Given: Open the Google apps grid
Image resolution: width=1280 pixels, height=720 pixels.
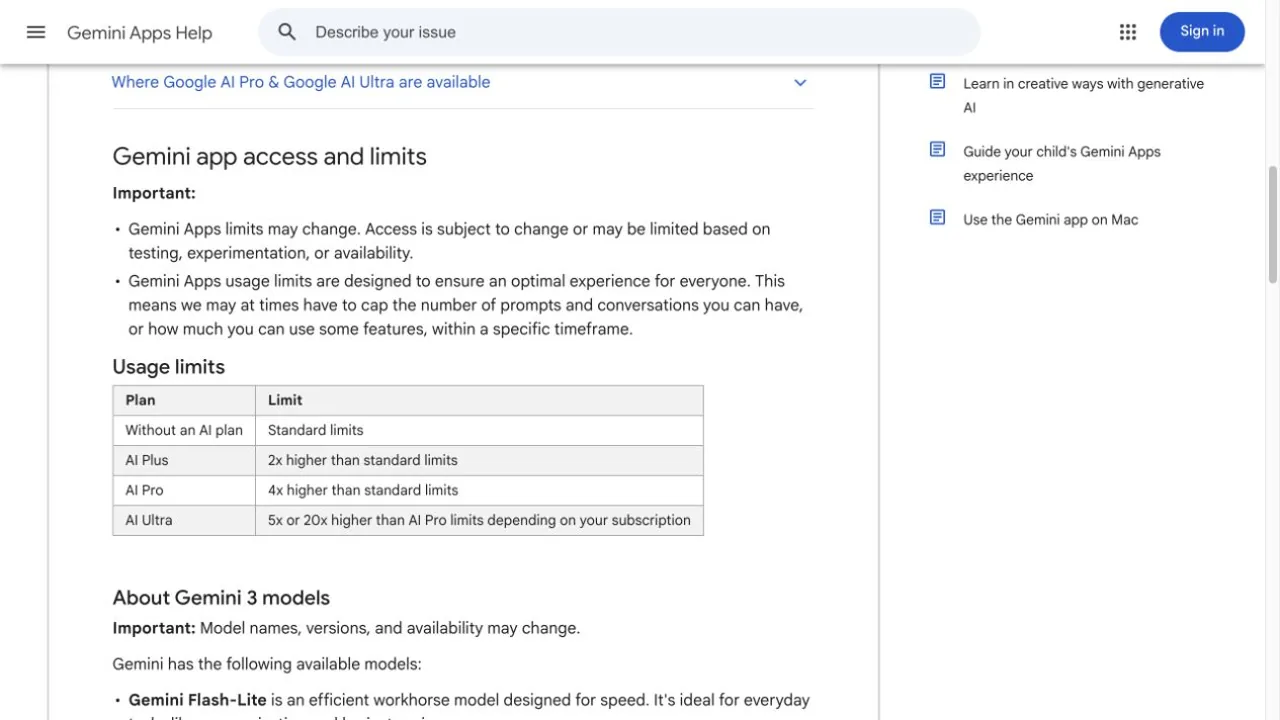Looking at the screenshot, I should click(x=1128, y=32).
